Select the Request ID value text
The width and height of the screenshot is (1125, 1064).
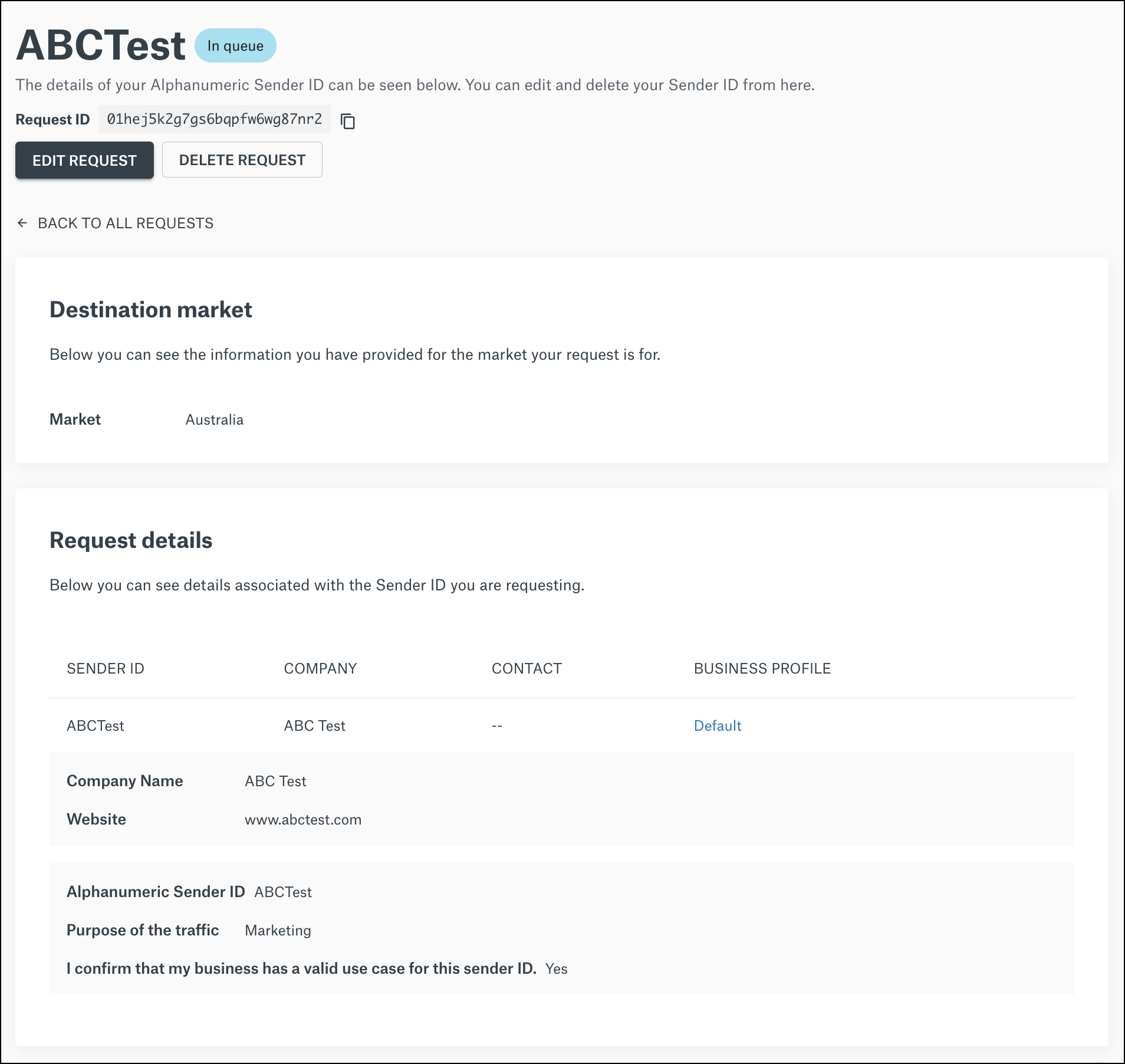point(215,119)
